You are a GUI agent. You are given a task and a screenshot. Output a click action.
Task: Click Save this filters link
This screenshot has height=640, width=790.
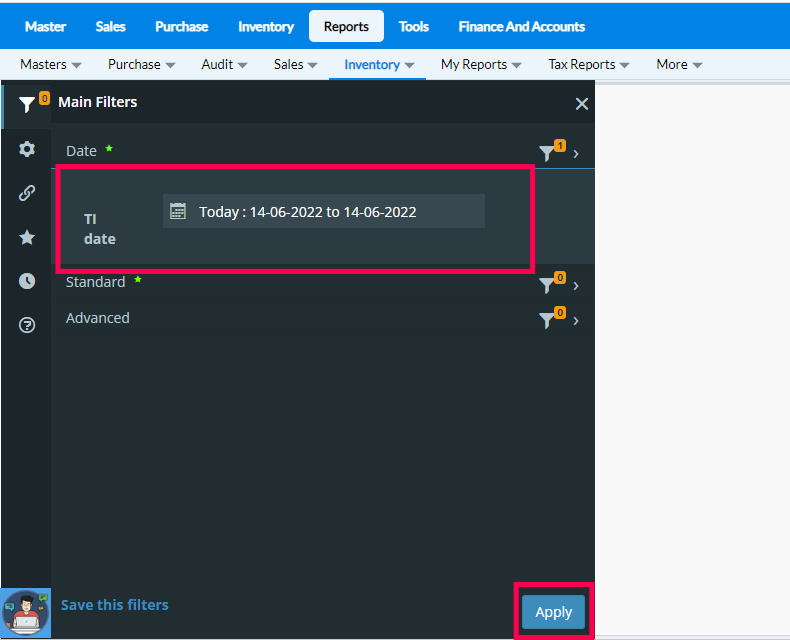pyautogui.click(x=114, y=605)
